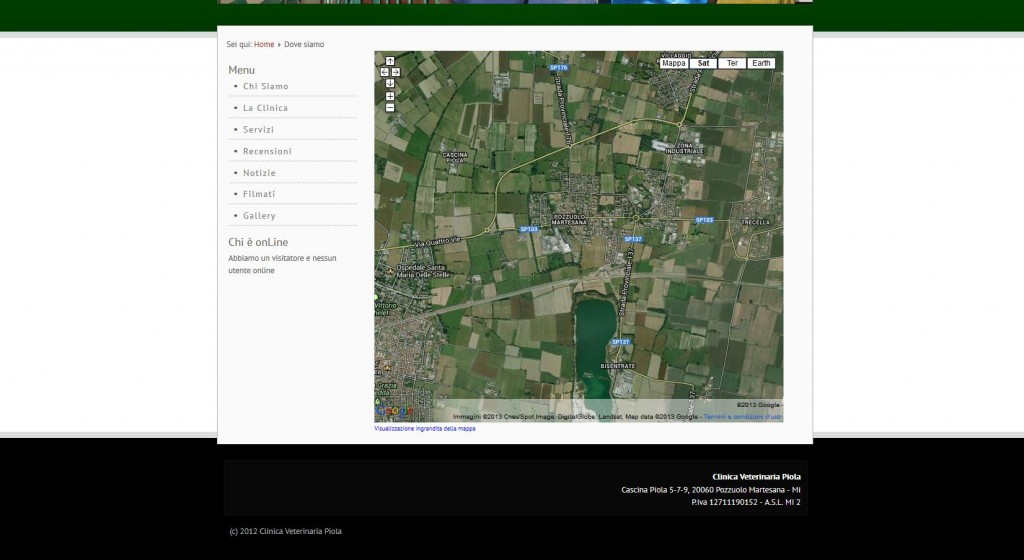
Task: Open the Chi Siamo menu item
Action: click(x=265, y=86)
